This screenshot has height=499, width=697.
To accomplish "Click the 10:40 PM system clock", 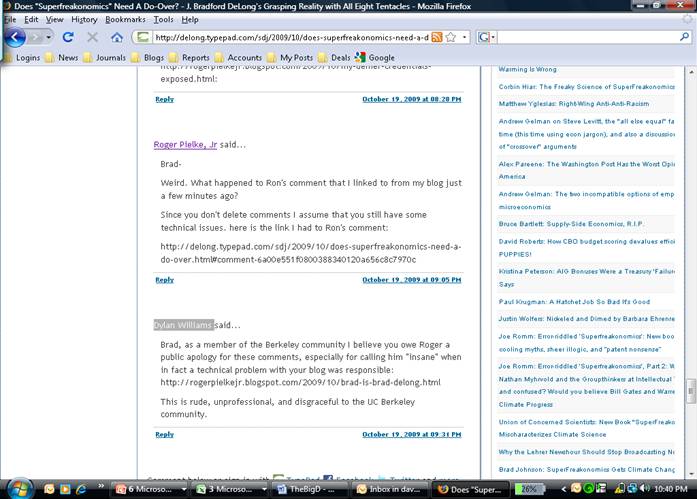I will point(671,489).
